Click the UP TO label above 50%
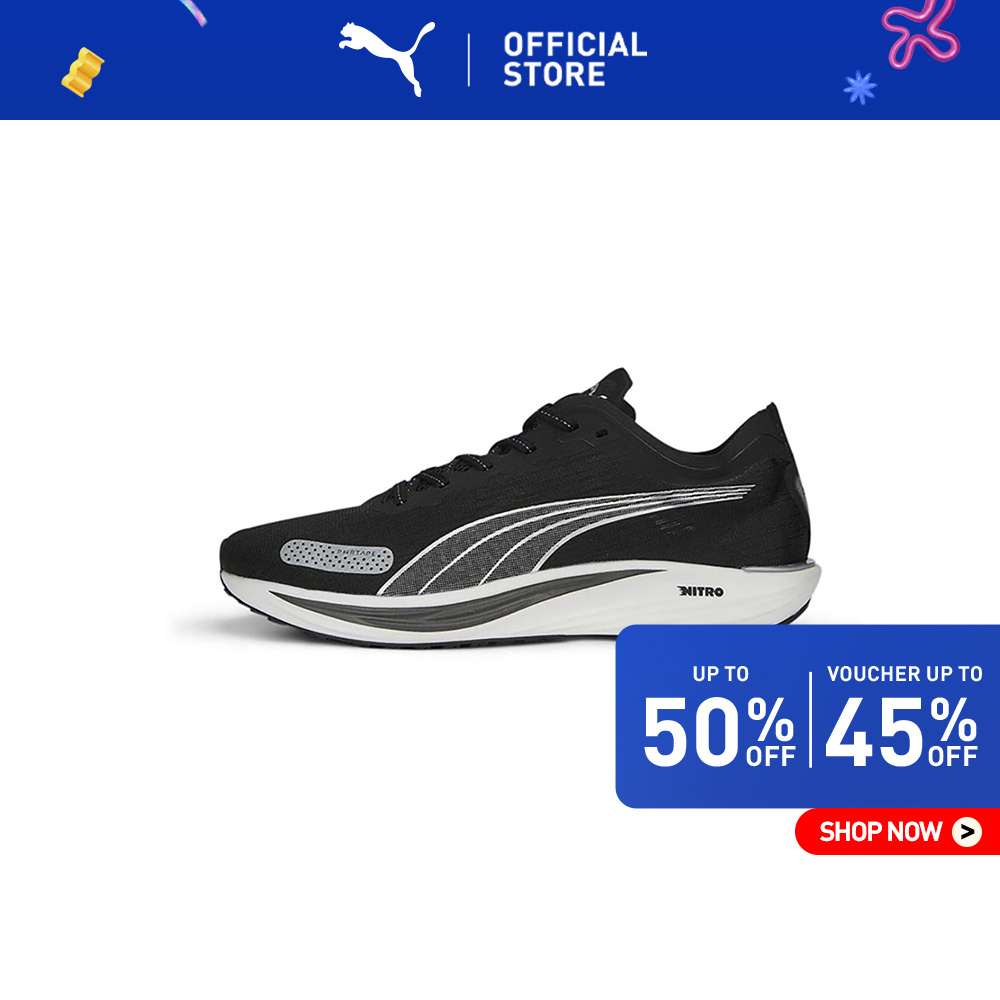Screen dimensions: 1000x1000 pyautogui.click(x=721, y=673)
